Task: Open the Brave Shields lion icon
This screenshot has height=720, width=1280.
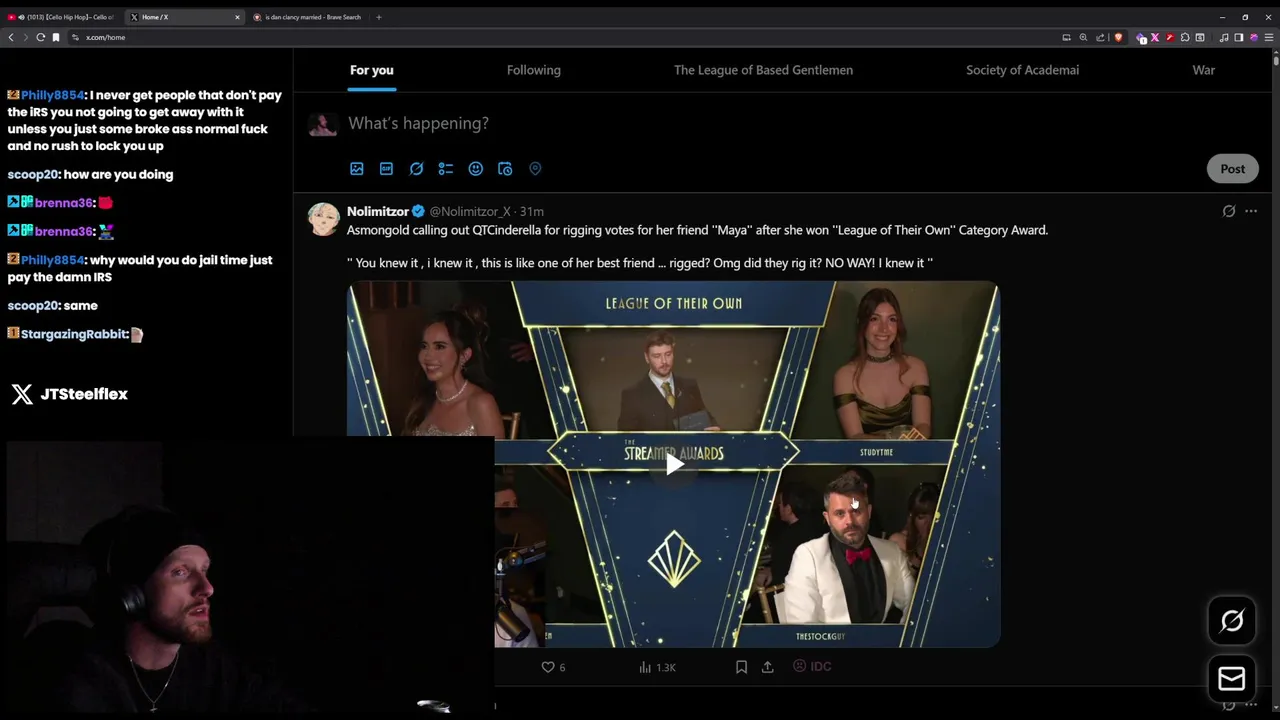Action: (x=1118, y=37)
